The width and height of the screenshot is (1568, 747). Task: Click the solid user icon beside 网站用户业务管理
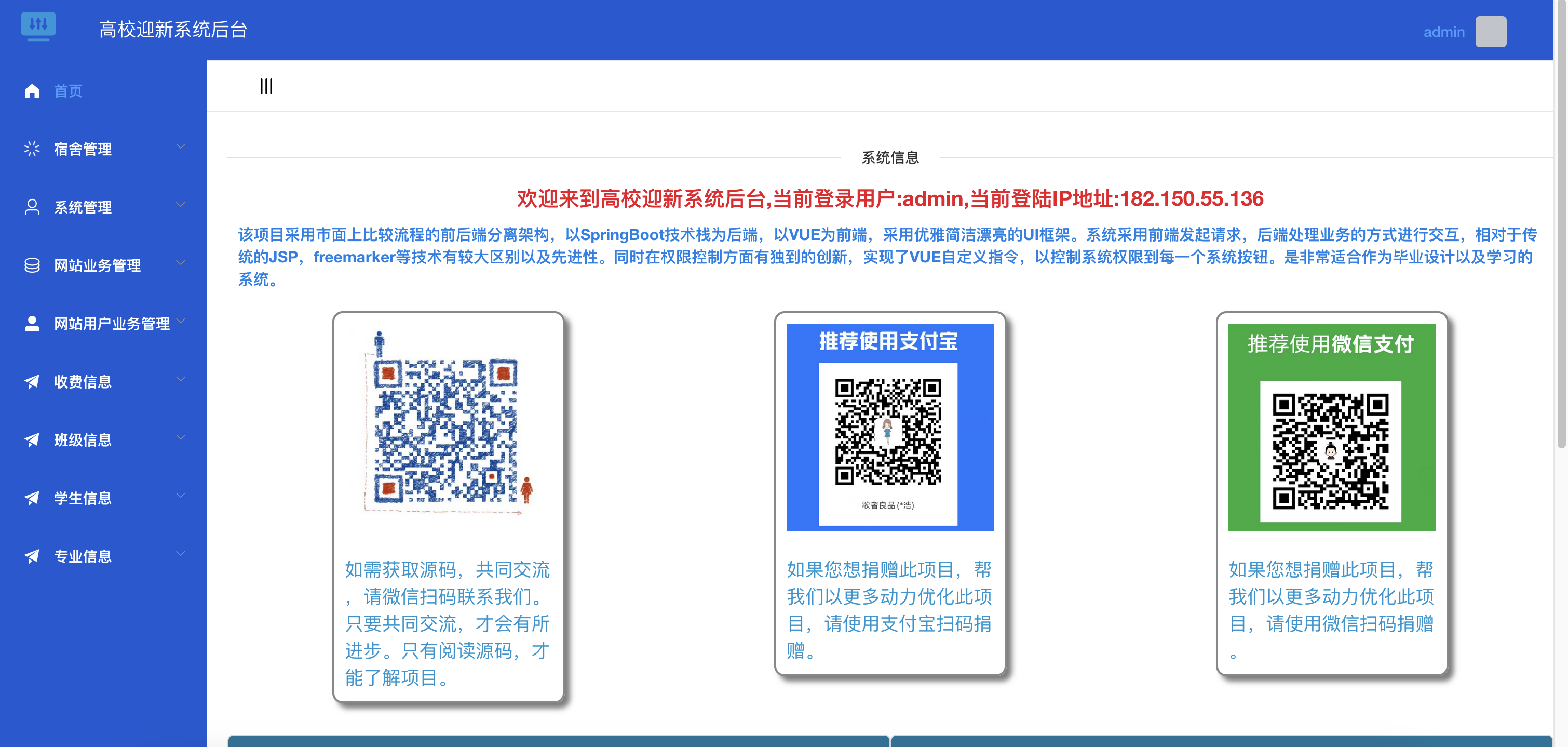pyautogui.click(x=32, y=323)
